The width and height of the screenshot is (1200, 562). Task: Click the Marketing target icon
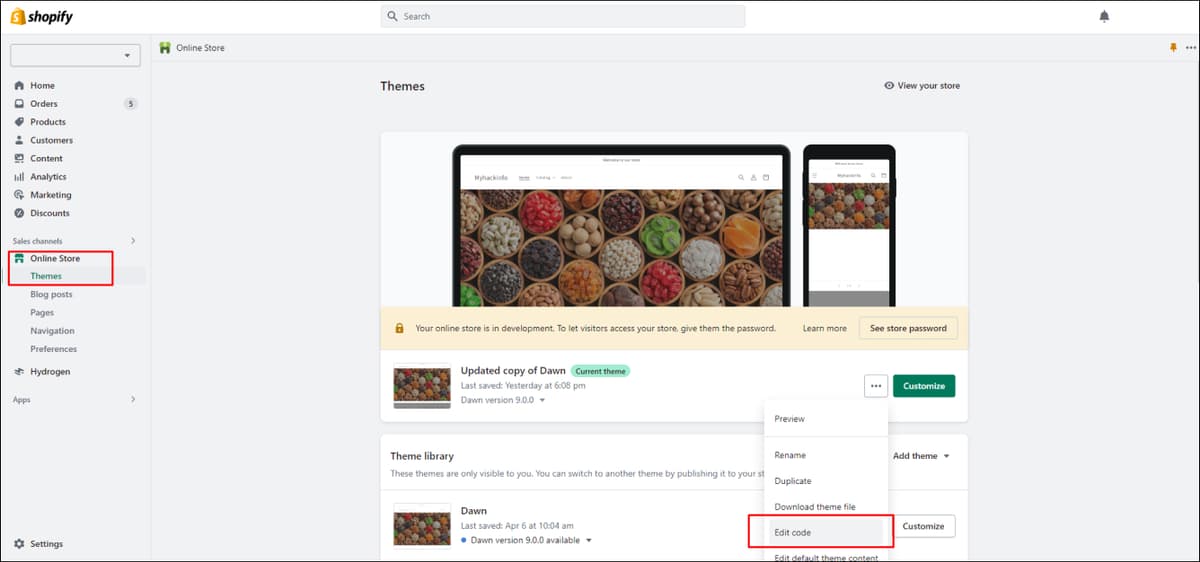coord(19,195)
